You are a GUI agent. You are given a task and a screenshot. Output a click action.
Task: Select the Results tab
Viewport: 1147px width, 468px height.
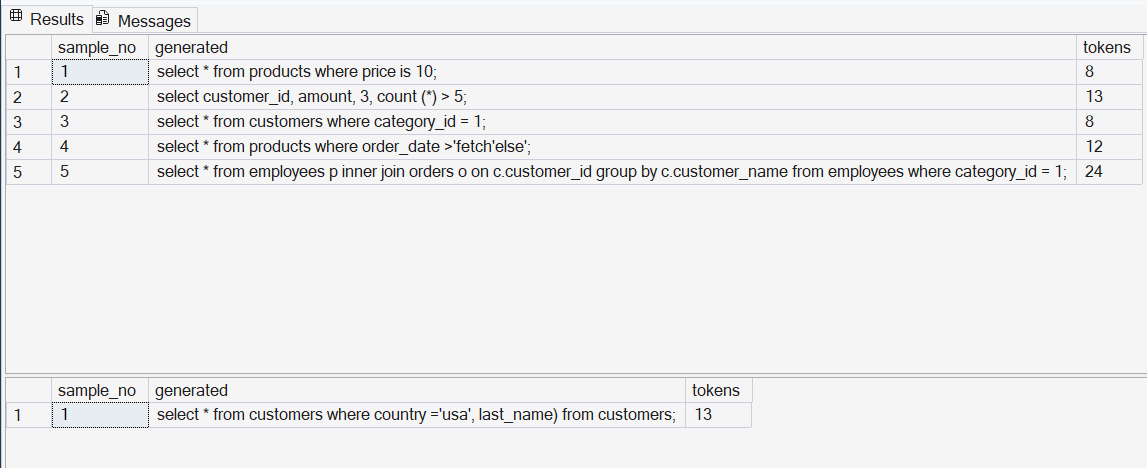point(48,19)
